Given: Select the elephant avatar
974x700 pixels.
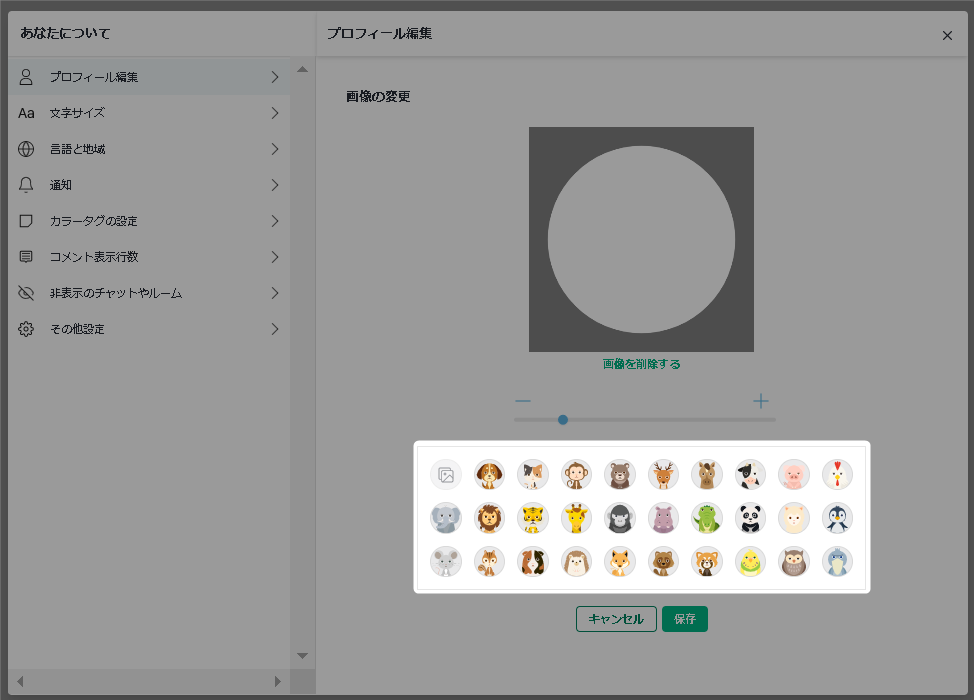Looking at the screenshot, I should [446, 519].
